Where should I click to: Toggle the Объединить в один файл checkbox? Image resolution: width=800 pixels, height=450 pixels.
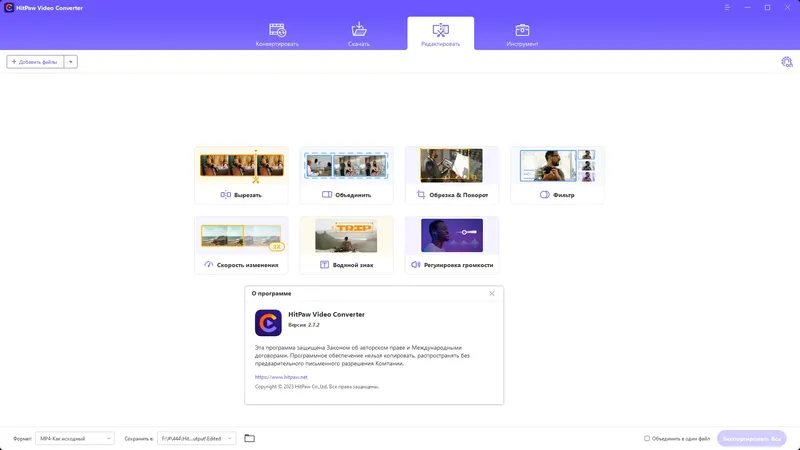click(x=647, y=438)
